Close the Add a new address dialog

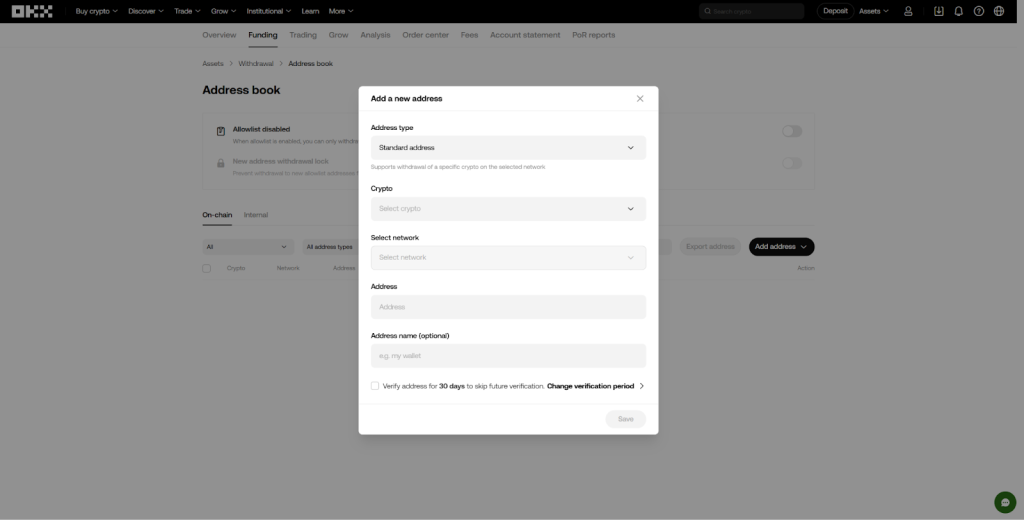[640, 99]
